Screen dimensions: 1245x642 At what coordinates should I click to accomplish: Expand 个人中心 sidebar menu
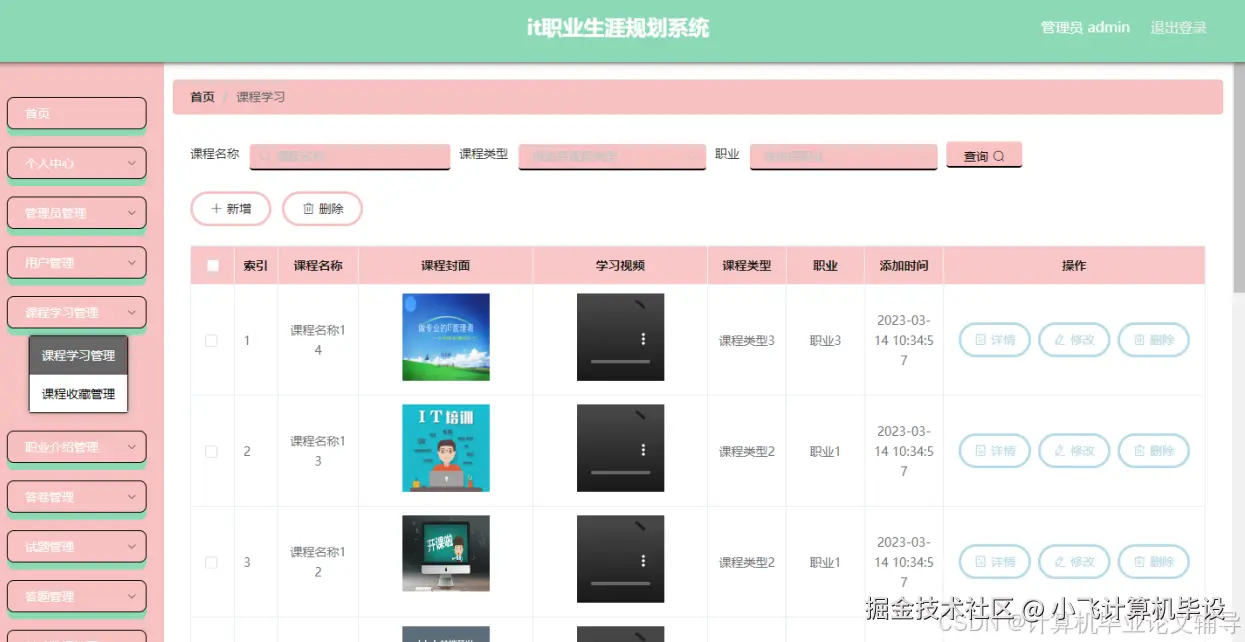tap(77, 163)
